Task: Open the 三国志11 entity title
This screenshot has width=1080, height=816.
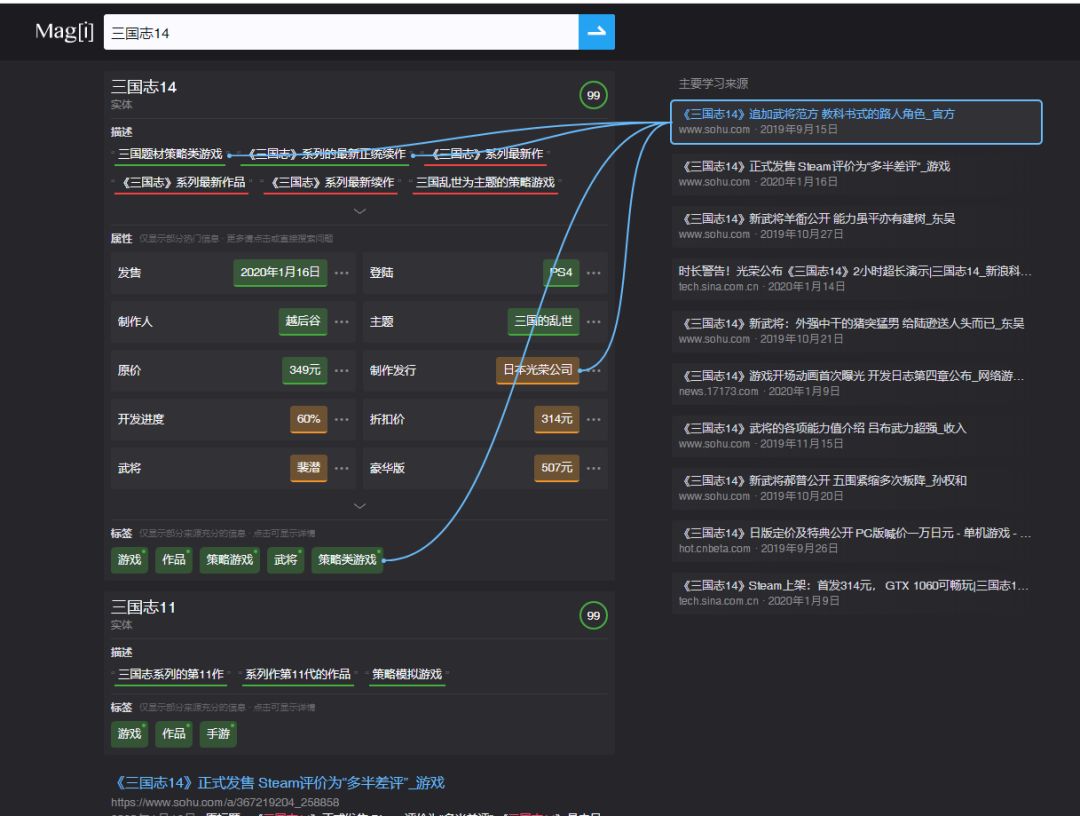Action: coord(143,607)
